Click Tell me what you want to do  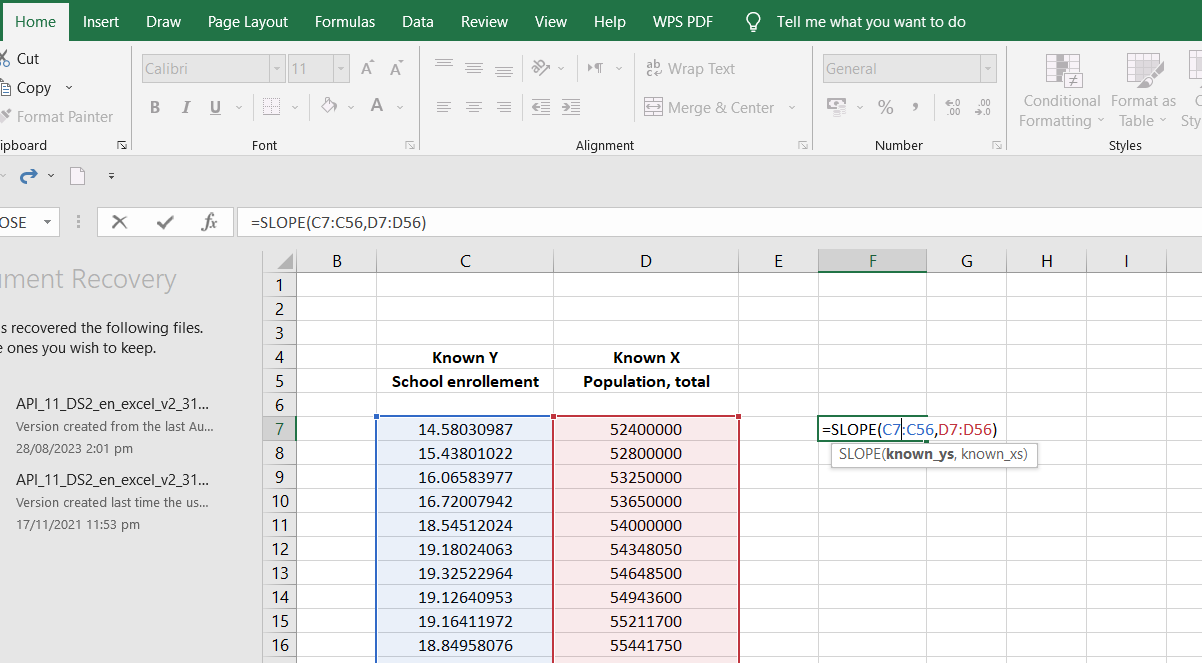[x=871, y=21]
